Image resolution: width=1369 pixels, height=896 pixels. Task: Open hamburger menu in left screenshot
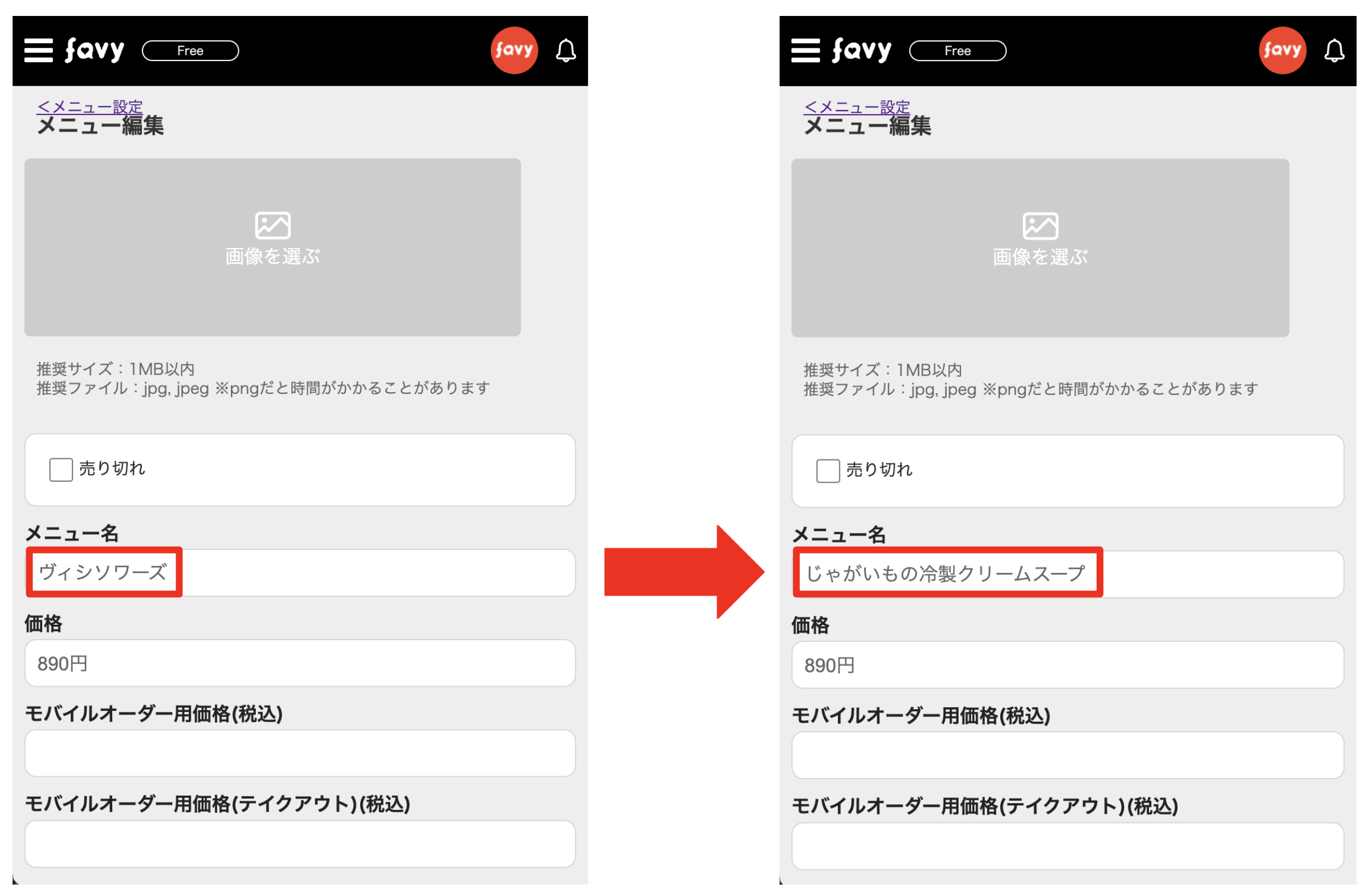point(39,51)
